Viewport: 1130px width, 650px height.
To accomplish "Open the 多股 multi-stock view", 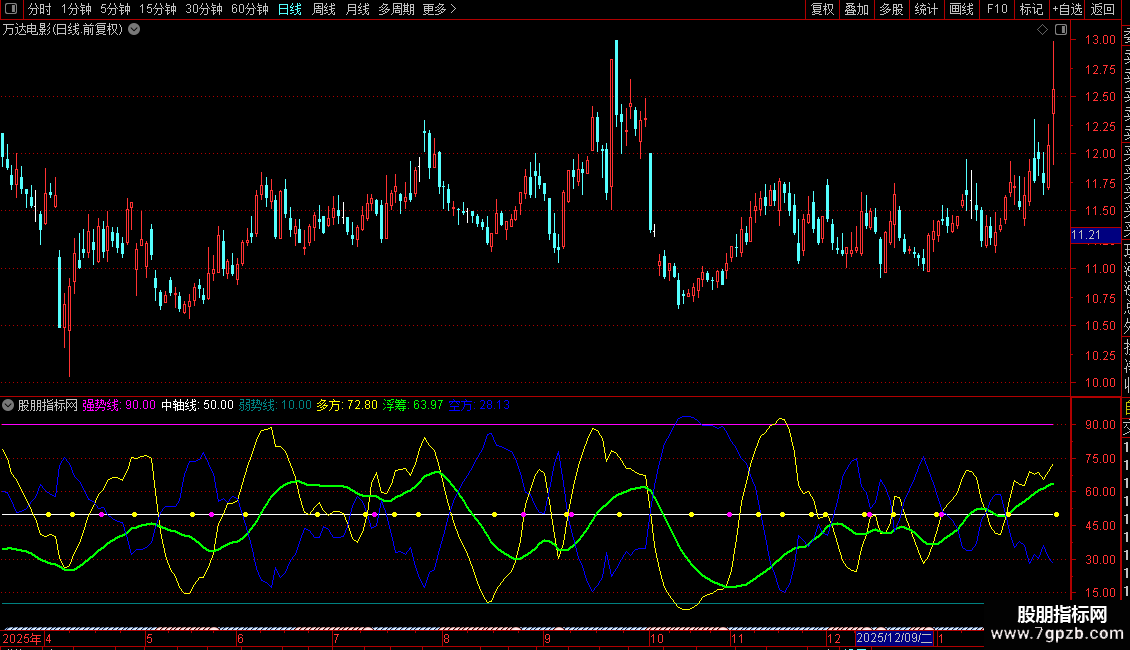I will (x=891, y=9).
